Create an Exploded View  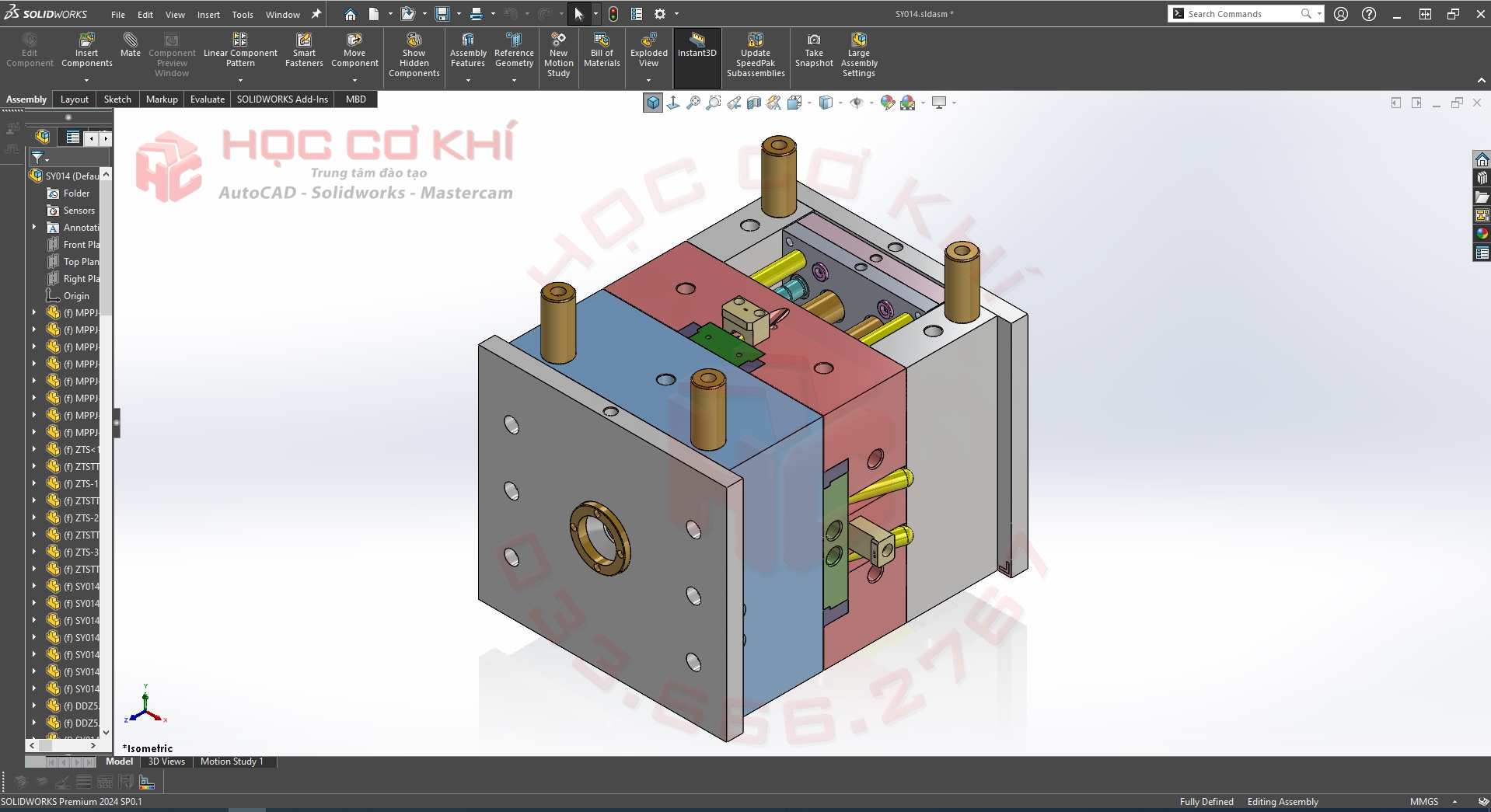pyautogui.click(x=648, y=51)
